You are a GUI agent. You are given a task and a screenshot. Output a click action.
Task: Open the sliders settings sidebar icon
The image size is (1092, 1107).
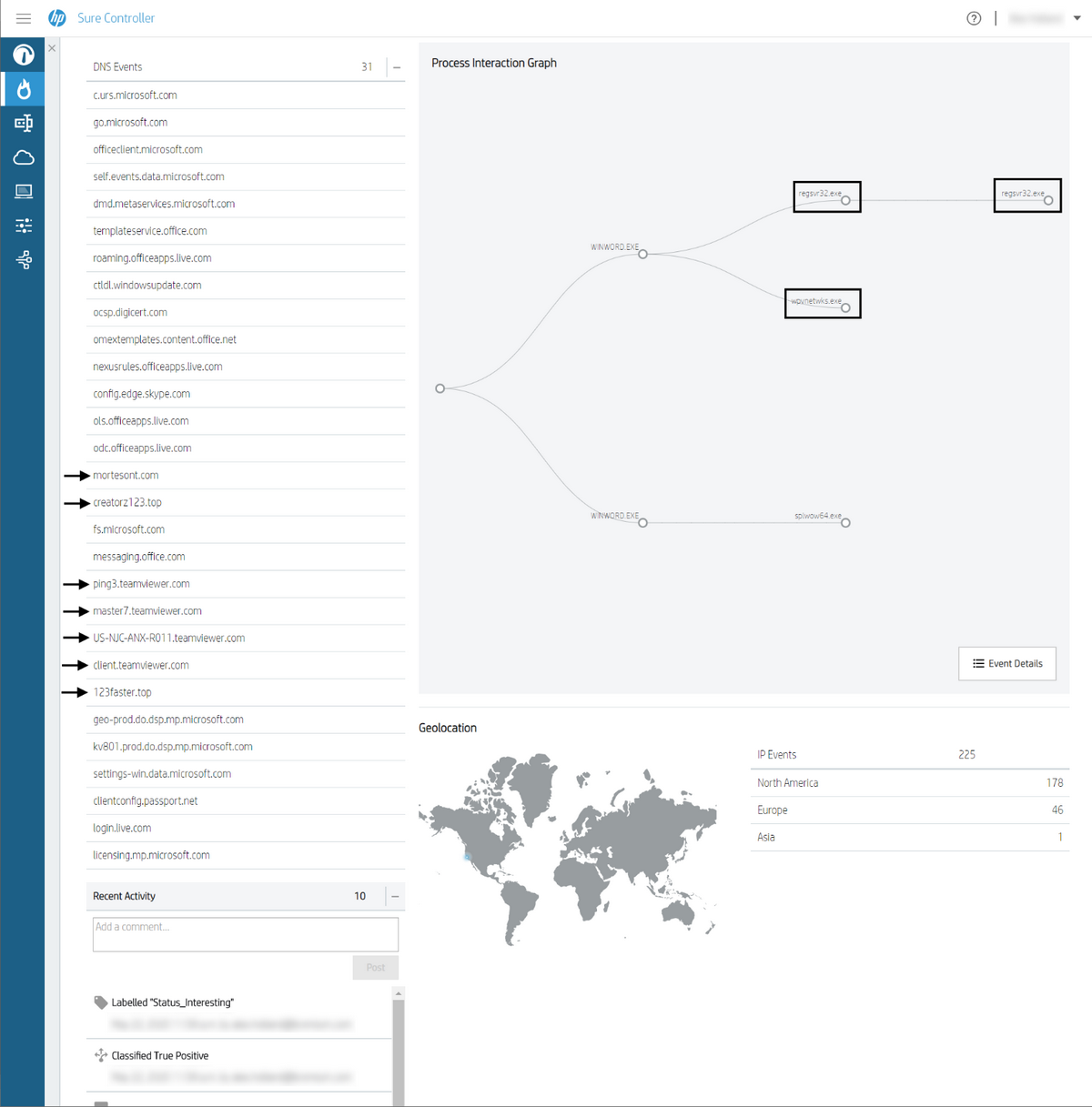pyautogui.click(x=24, y=226)
